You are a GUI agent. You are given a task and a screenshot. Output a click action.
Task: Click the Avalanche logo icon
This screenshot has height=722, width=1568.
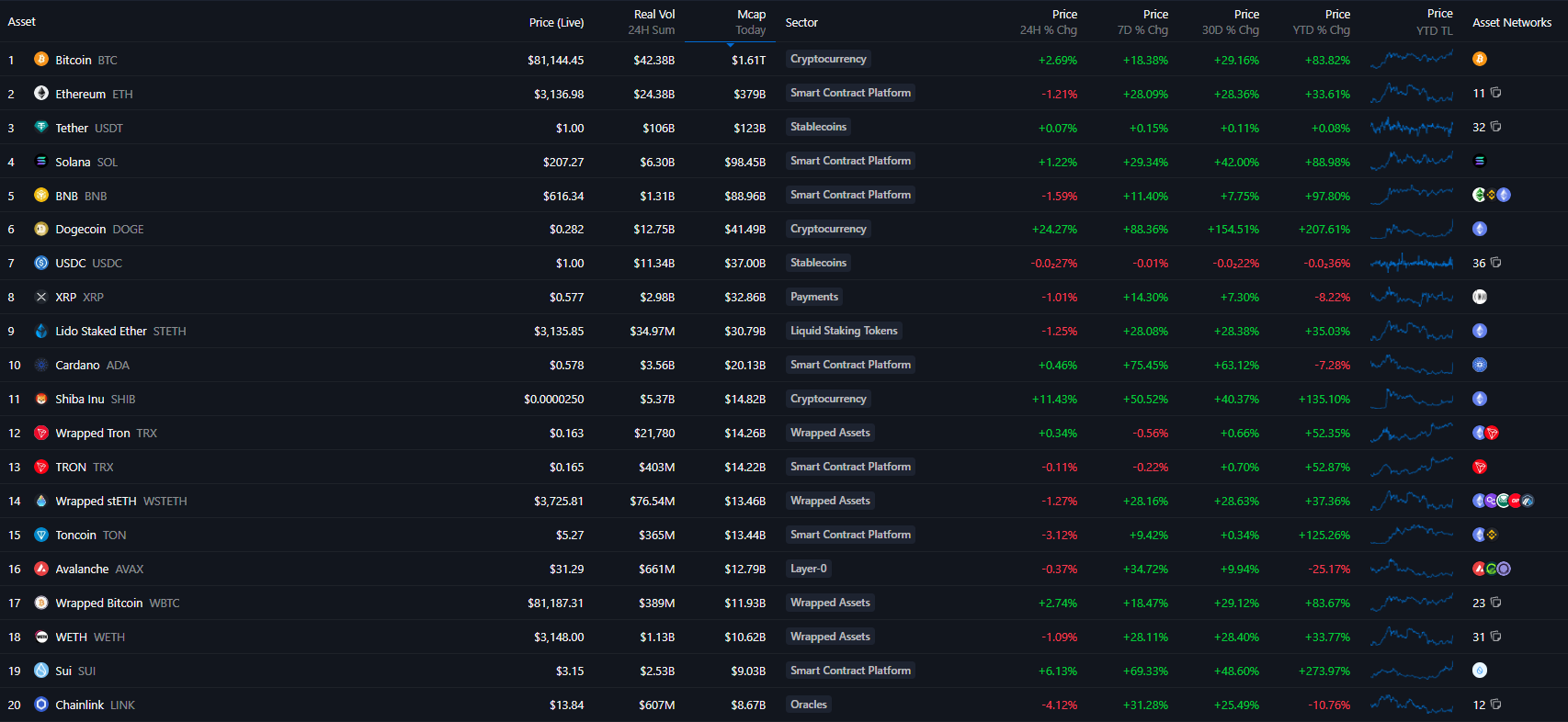pos(40,569)
